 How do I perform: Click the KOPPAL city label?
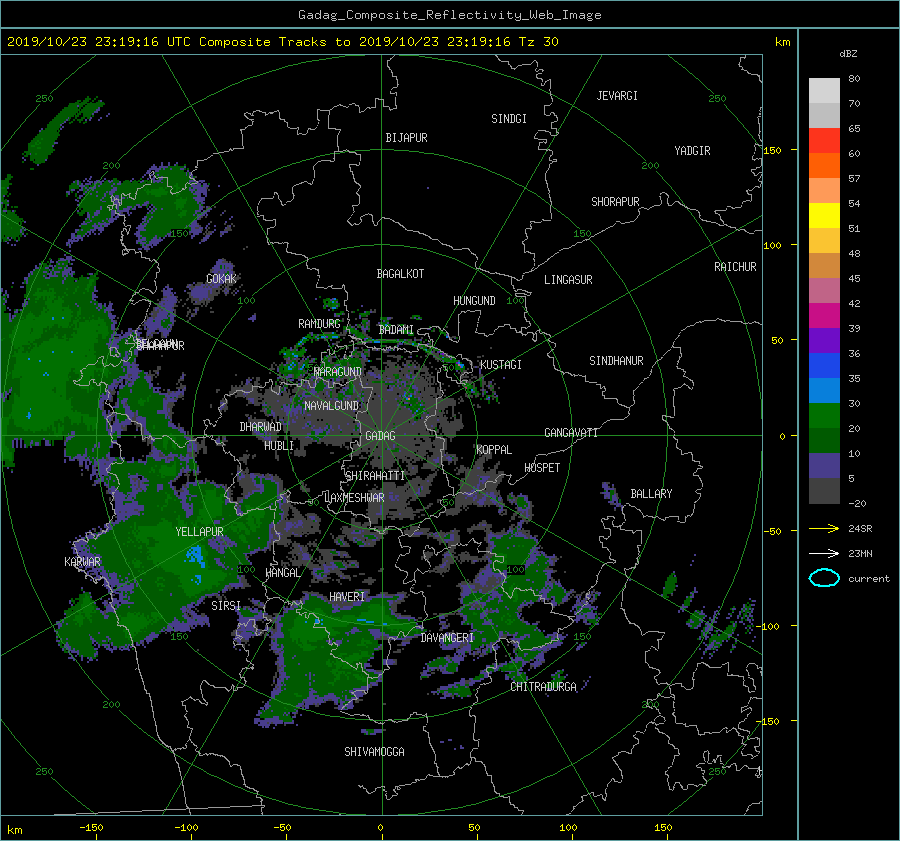494,450
